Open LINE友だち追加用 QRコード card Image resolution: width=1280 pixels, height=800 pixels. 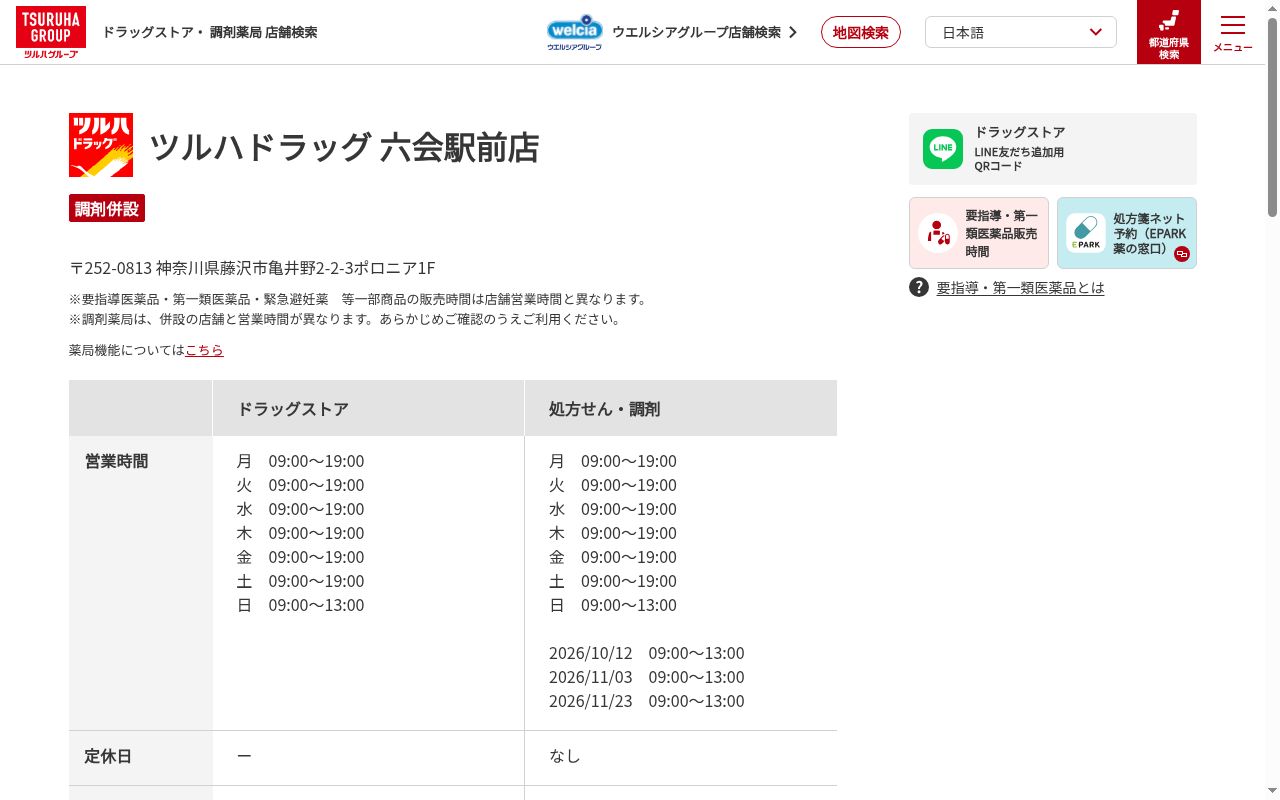(x=1053, y=149)
